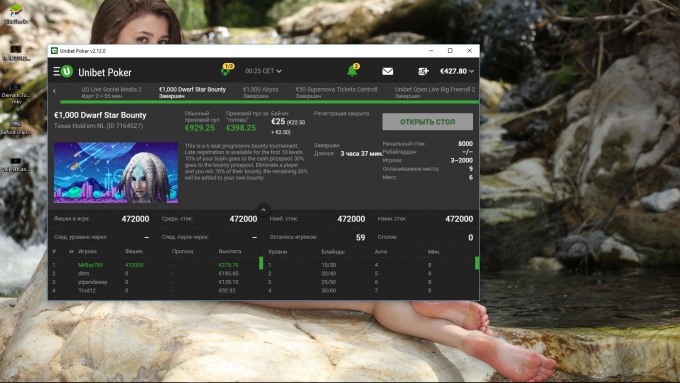Select player MrBey789 in the list
The image size is (680, 383).
click(x=90, y=265)
